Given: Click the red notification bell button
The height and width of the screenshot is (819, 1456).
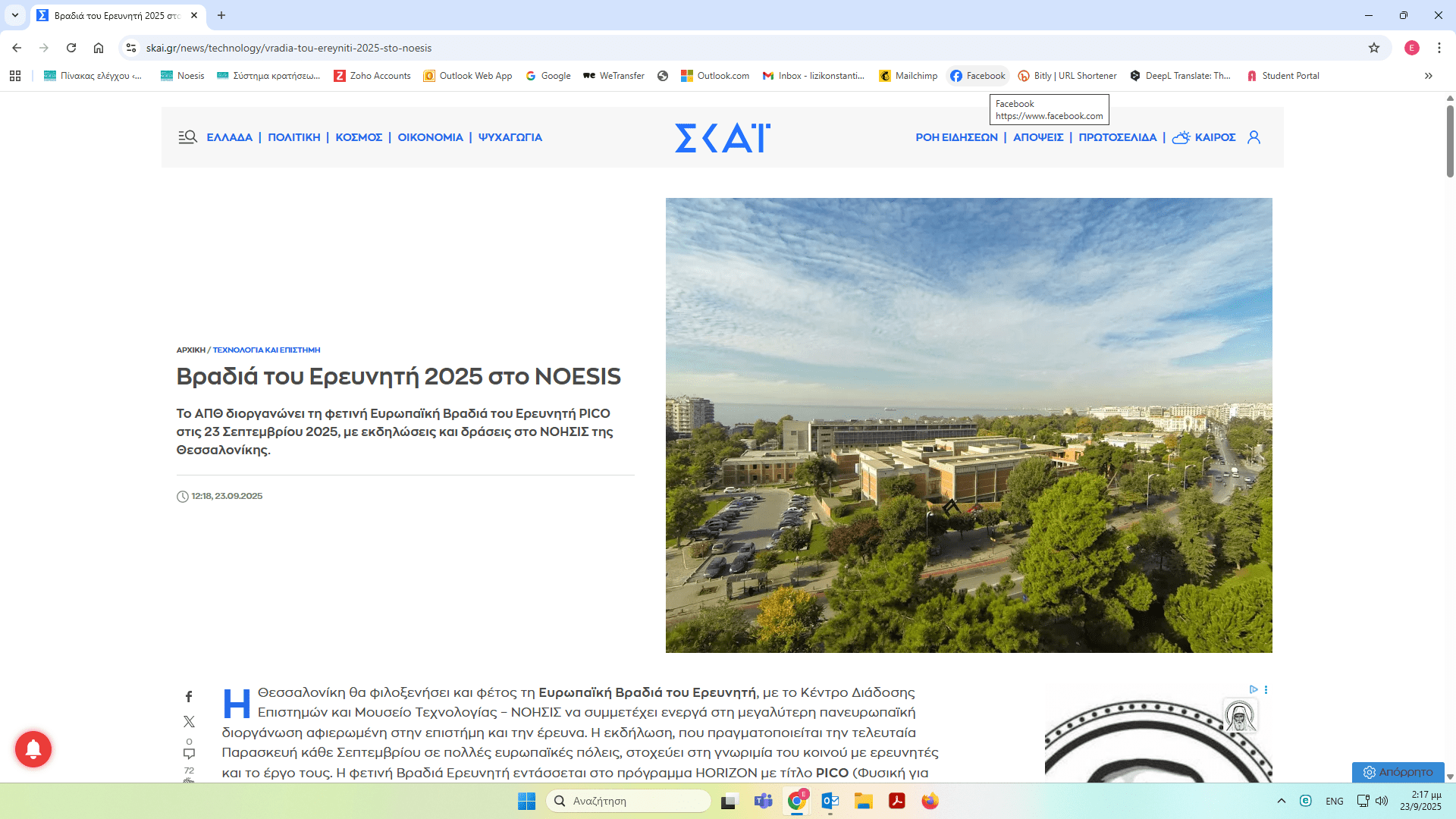Looking at the screenshot, I should pyautogui.click(x=33, y=749).
